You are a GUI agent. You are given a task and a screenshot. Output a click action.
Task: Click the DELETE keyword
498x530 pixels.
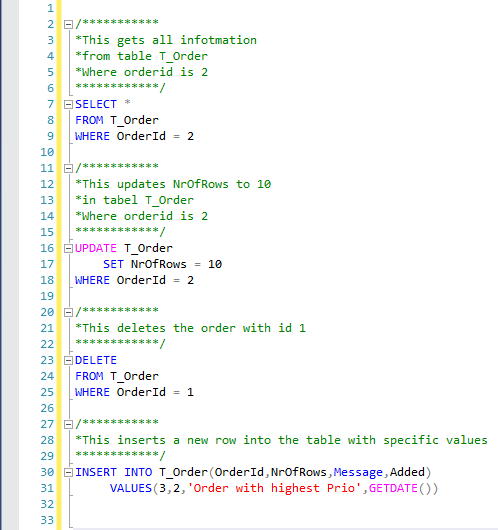coord(96,360)
